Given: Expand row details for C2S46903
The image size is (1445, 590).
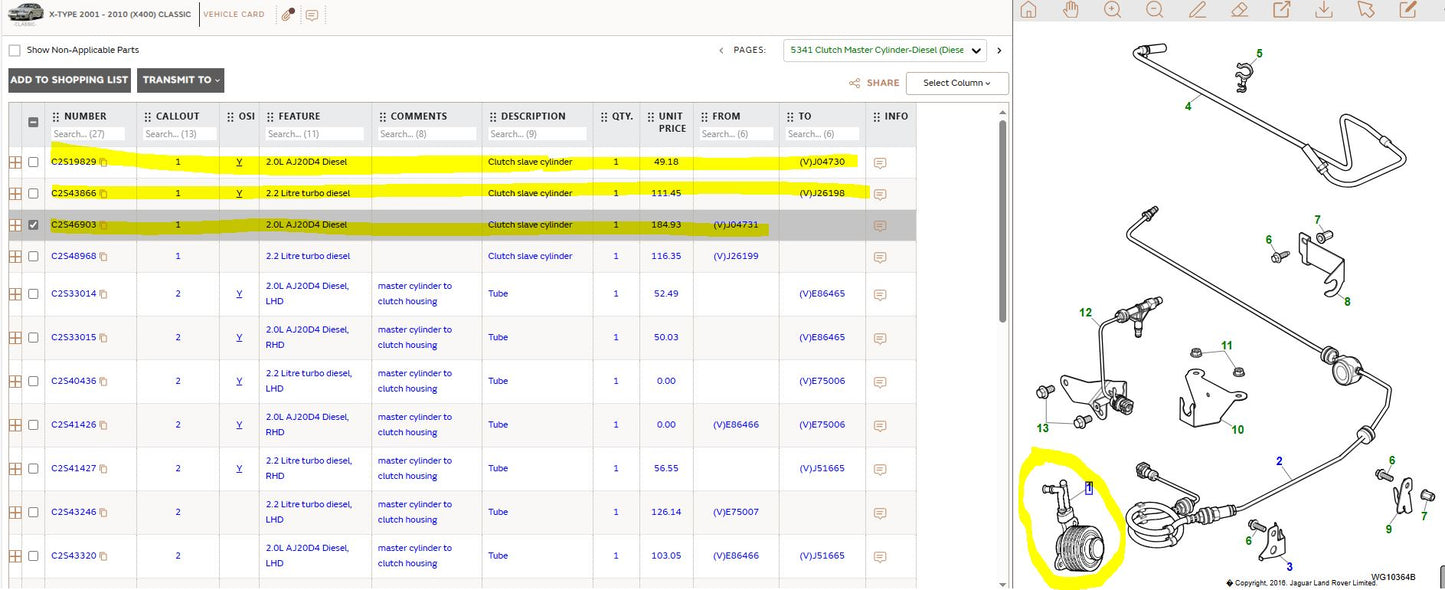Looking at the screenshot, I should pos(15,225).
